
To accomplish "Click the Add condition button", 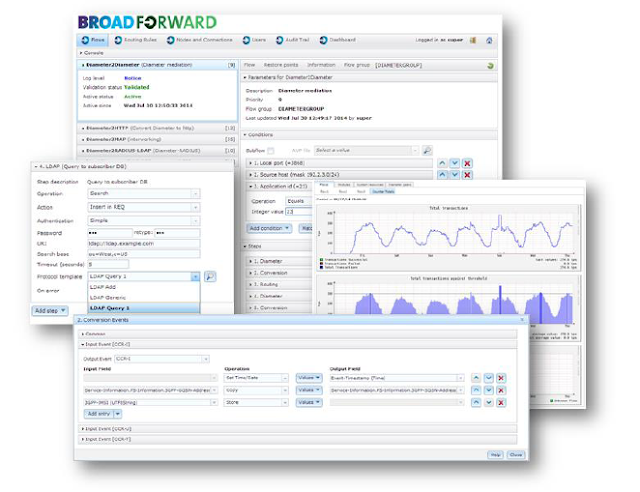I will 269,228.
